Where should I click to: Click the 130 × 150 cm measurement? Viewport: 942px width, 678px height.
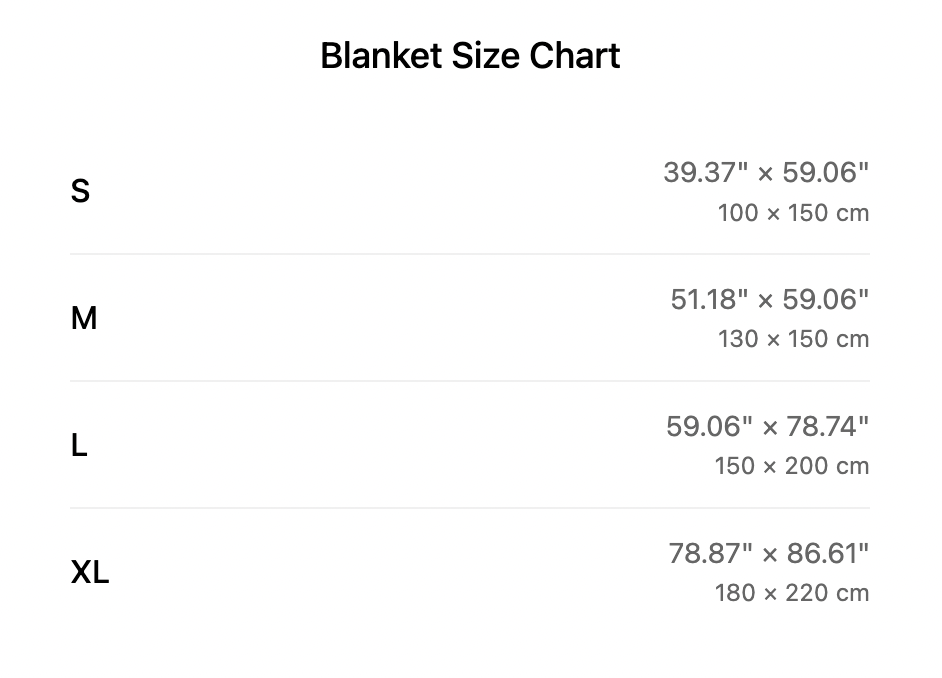point(793,339)
